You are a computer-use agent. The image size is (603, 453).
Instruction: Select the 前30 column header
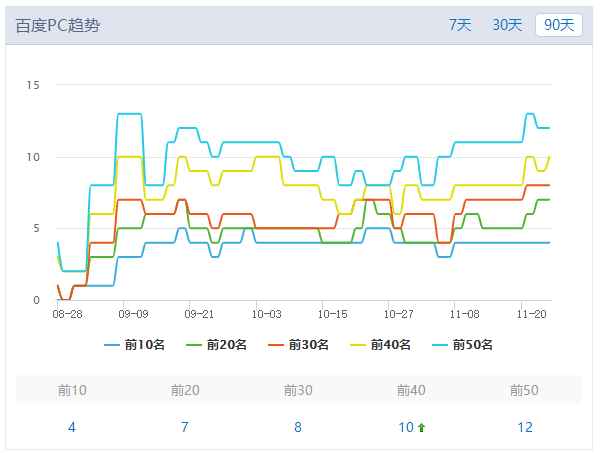pos(298,390)
